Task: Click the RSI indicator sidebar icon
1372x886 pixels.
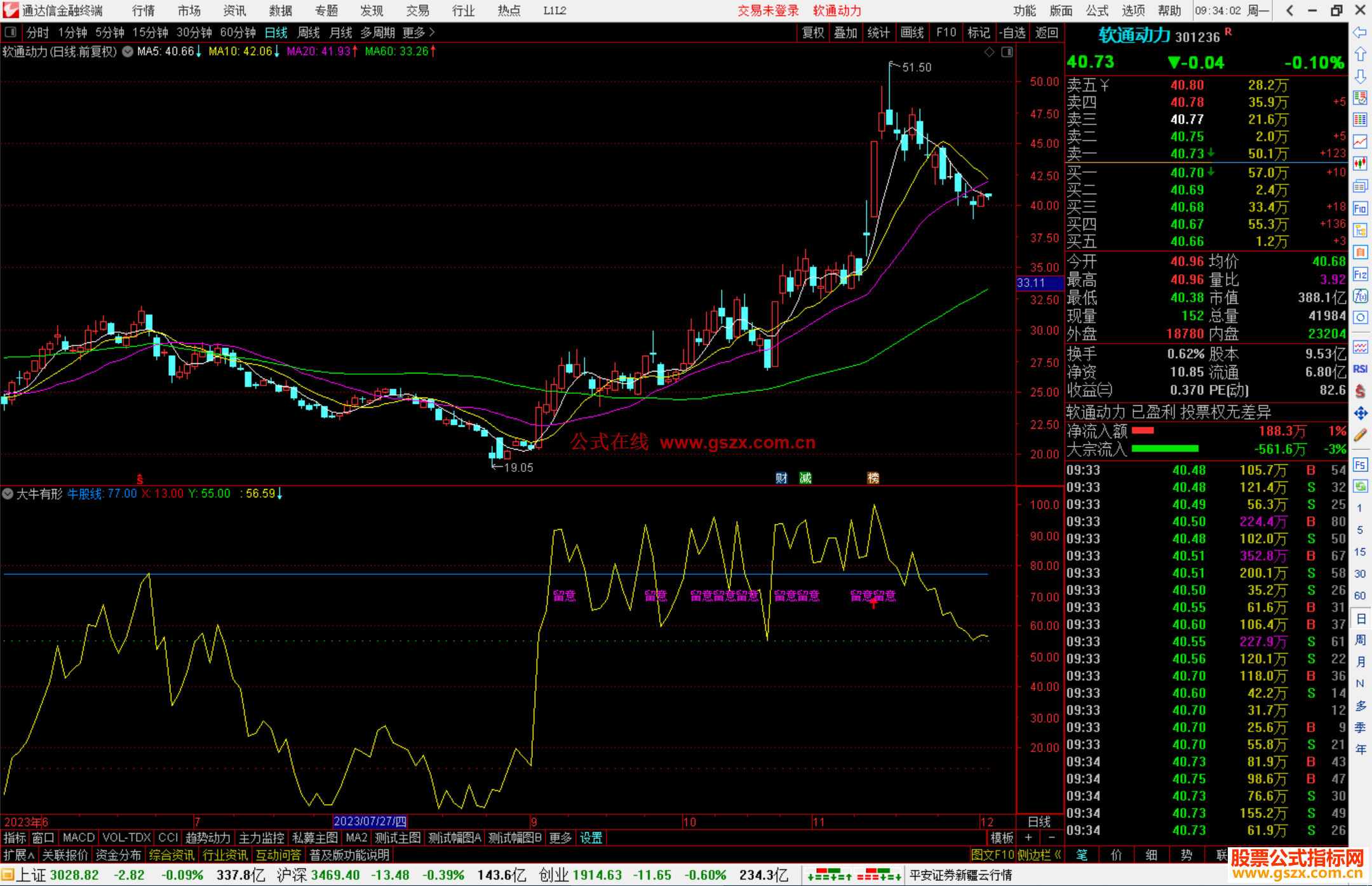Action: pyautogui.click(x=1360, y=369)
